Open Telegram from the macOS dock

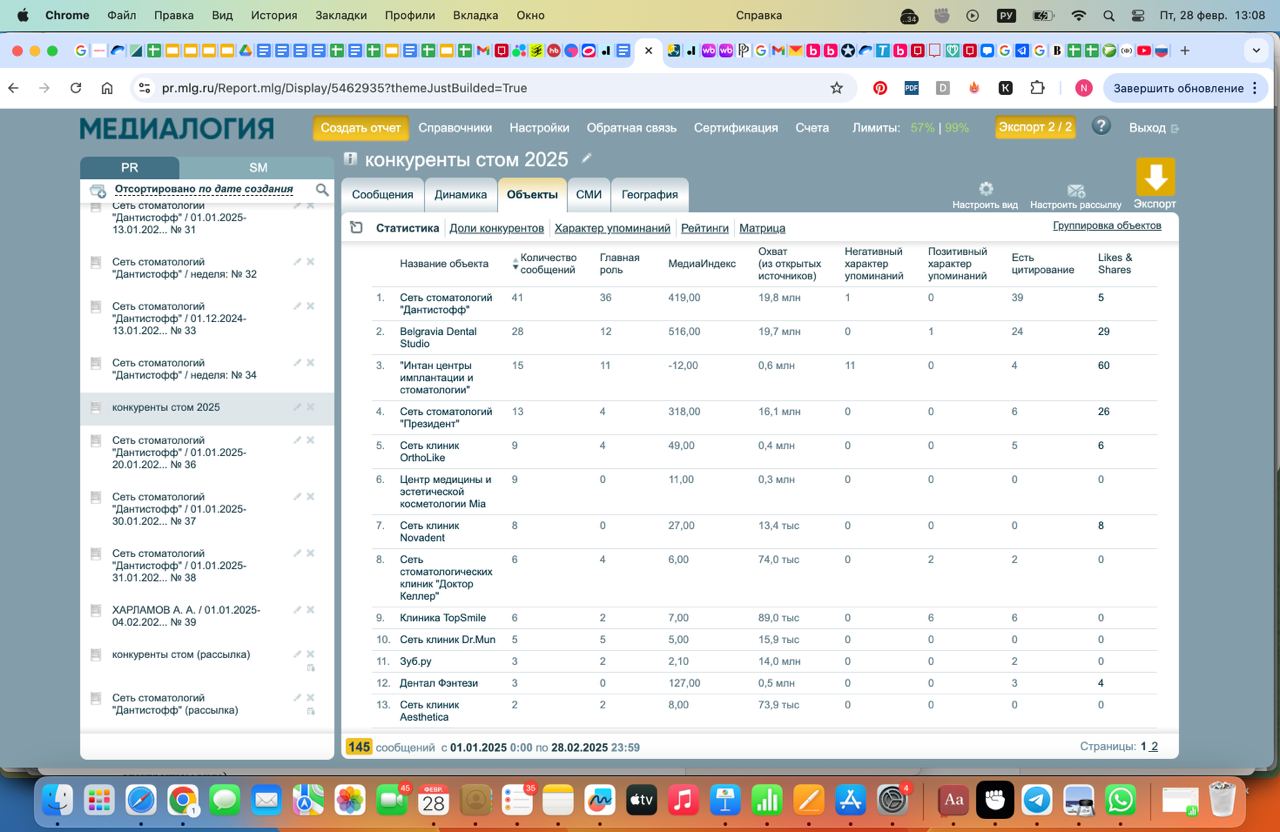1037,800
